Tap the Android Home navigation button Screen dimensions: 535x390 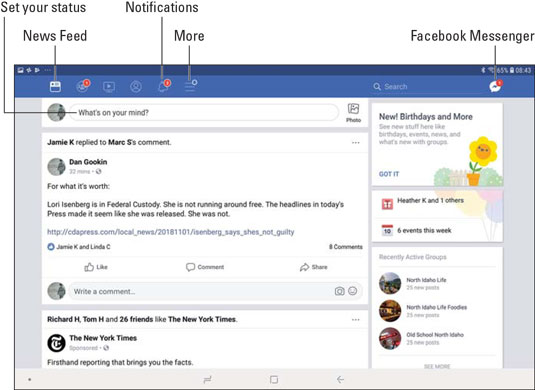pyautogui.click(x=274, y=379)
